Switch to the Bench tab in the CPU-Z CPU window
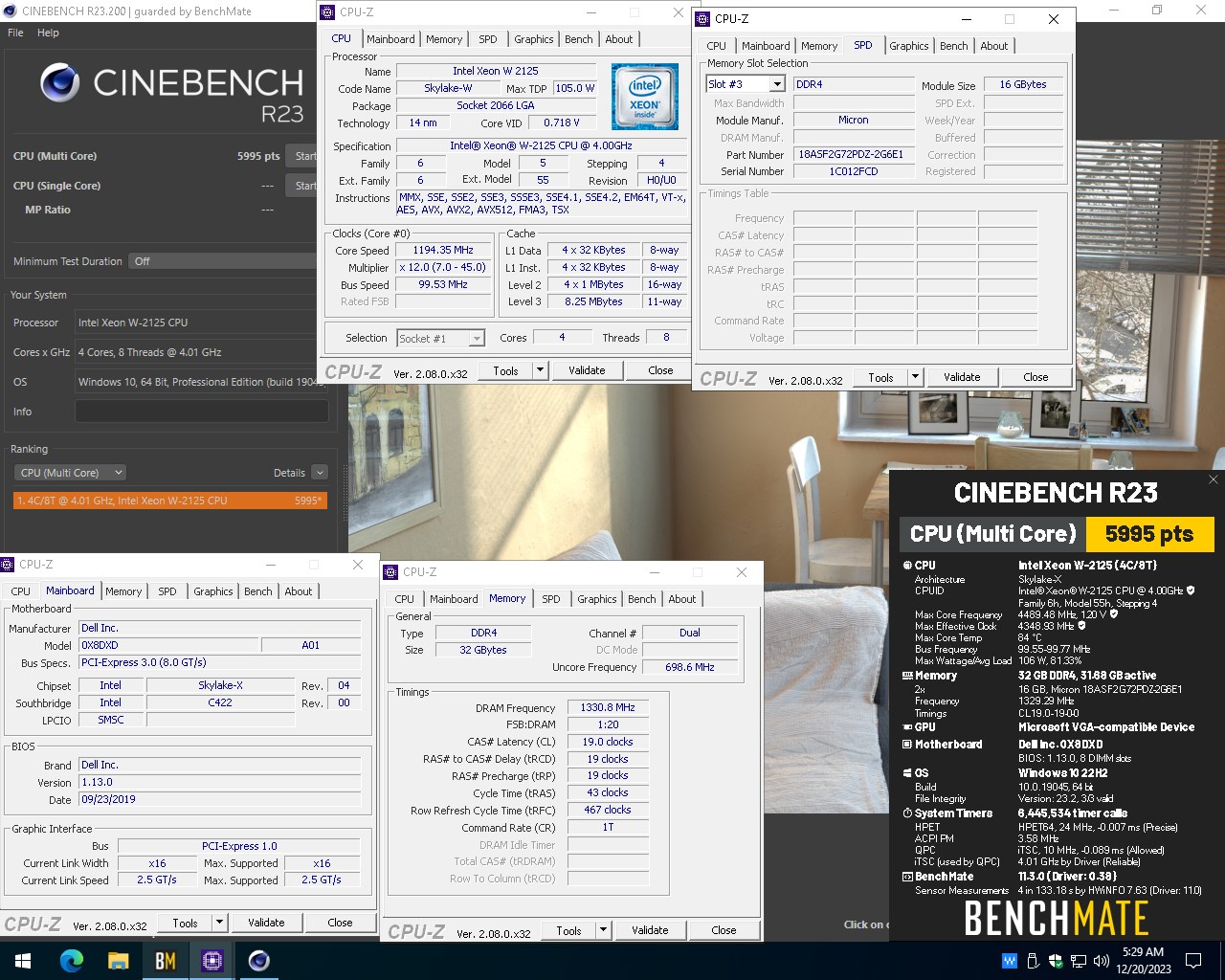 [x=578, y=39]
